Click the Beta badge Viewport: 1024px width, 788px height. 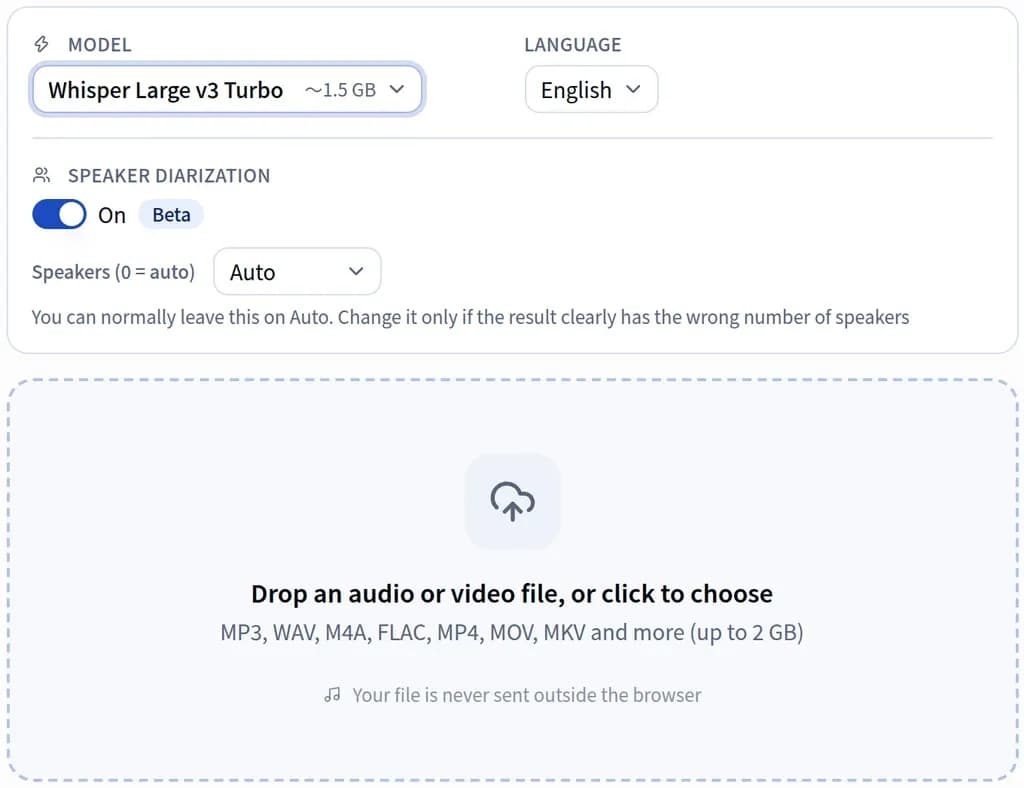tap(171, 215)
